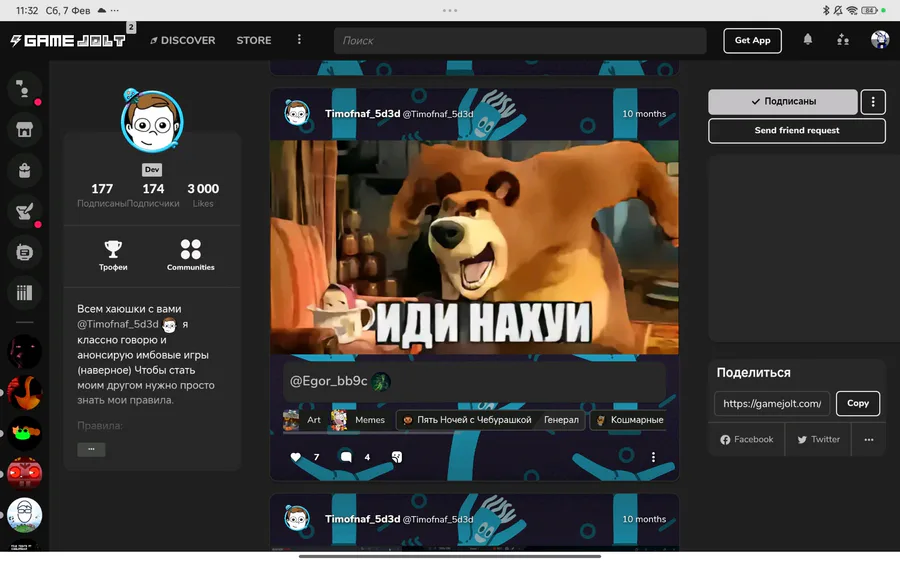Place a sticker on the bear post
900x563 pixels.
click(397, 457)
